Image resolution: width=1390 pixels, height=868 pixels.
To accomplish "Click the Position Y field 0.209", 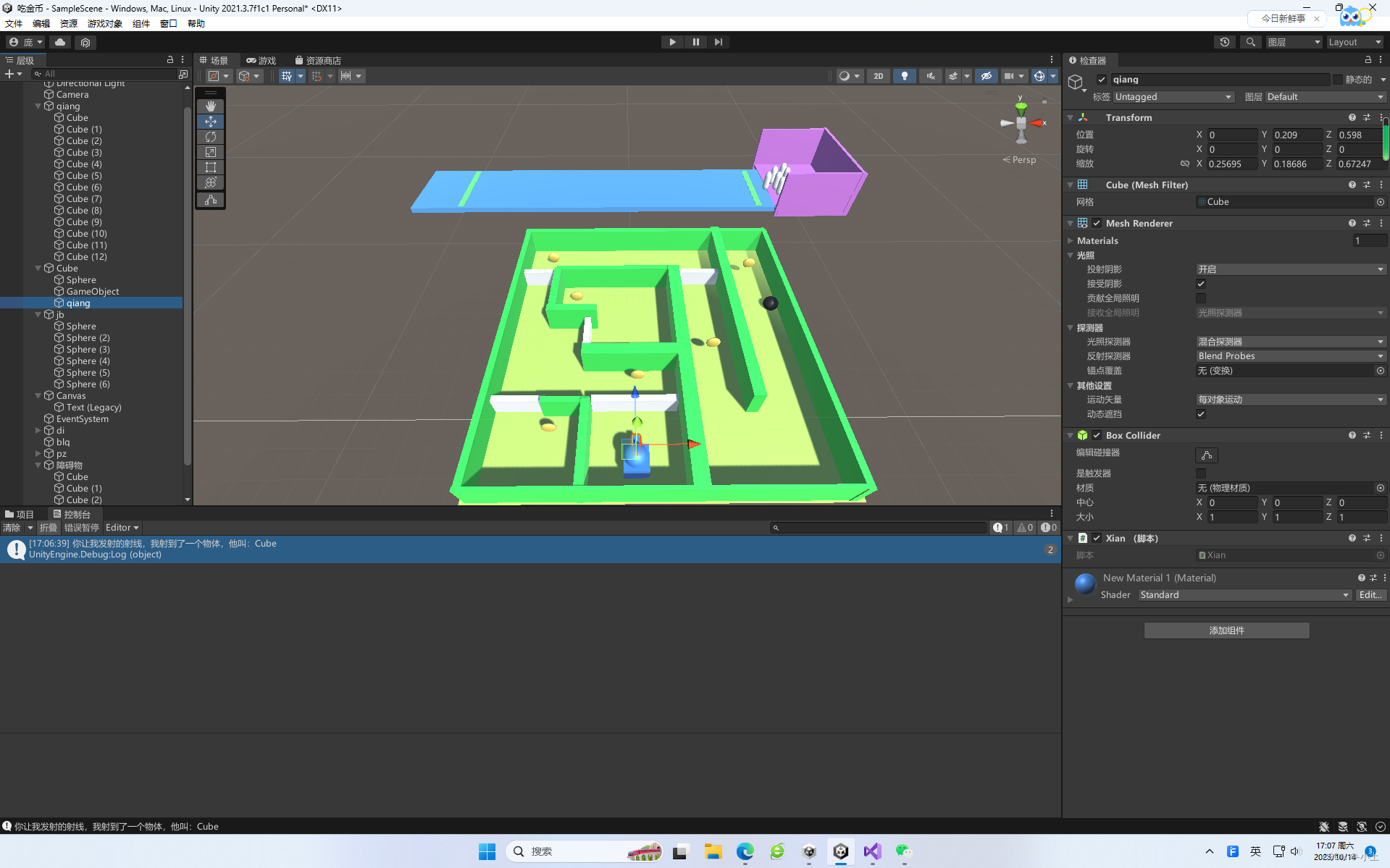I will coord(1296,135).
